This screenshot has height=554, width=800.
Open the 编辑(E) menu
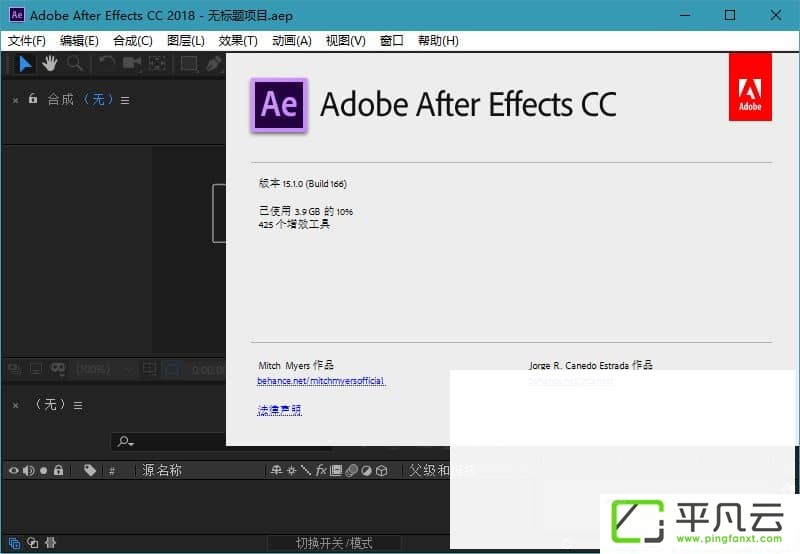coord(79,41)
